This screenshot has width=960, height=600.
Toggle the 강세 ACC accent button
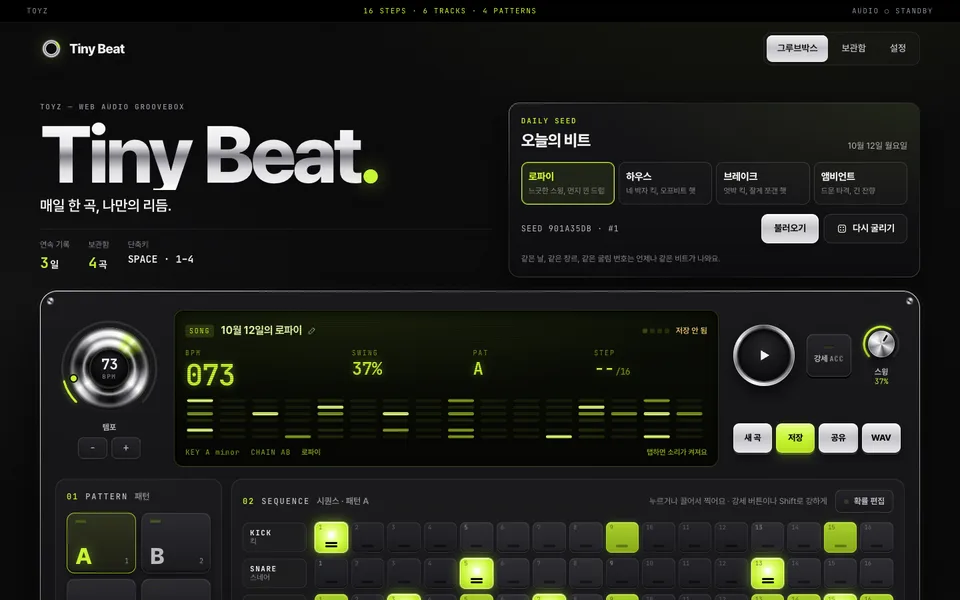[828, 356]
